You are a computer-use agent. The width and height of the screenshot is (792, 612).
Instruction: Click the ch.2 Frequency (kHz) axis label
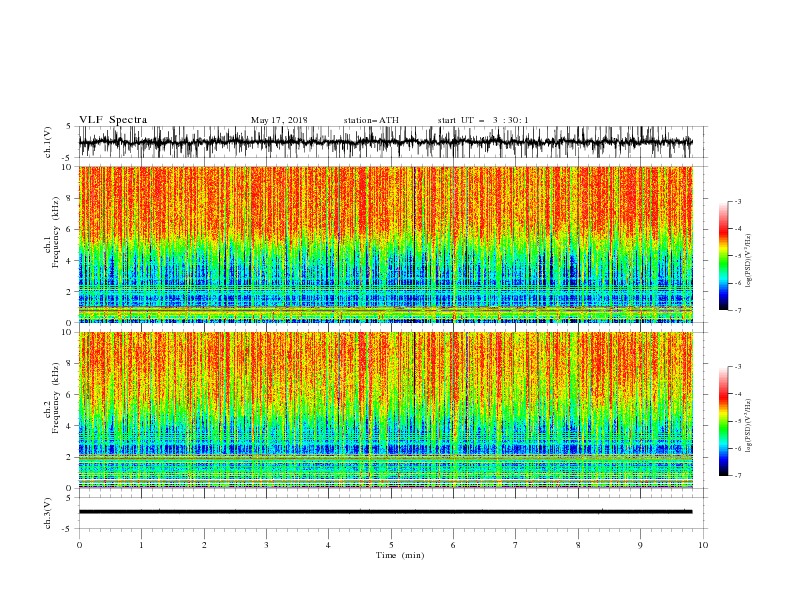52,398
